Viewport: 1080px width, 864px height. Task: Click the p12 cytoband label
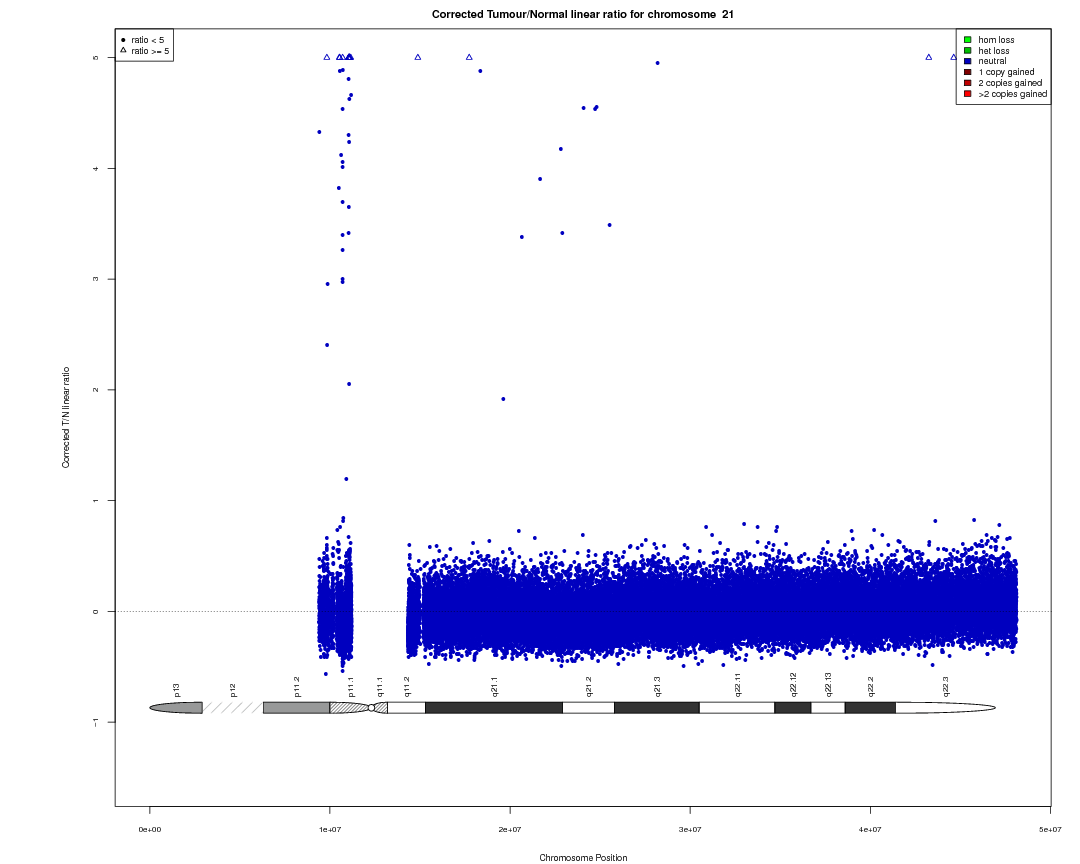click(233, 690)
